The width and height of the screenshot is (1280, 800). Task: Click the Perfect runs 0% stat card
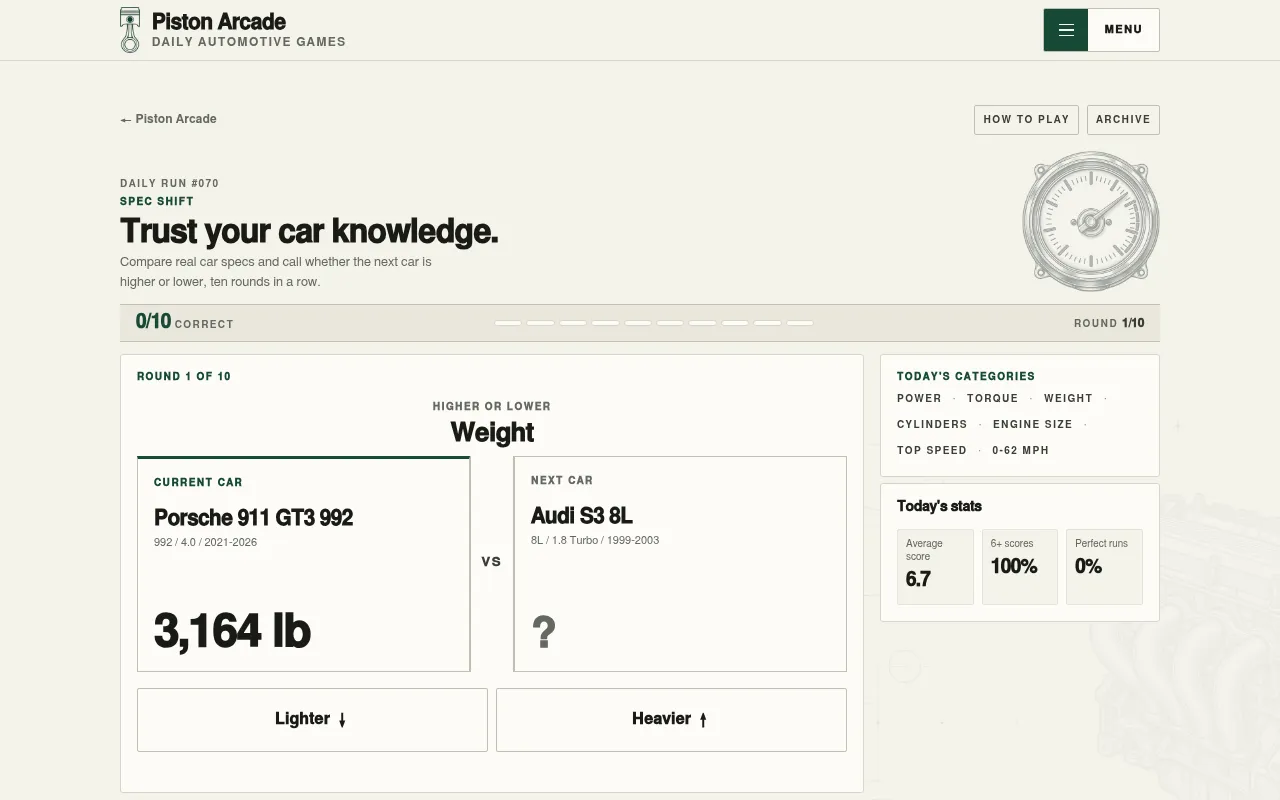click(x=1104, y=567)
